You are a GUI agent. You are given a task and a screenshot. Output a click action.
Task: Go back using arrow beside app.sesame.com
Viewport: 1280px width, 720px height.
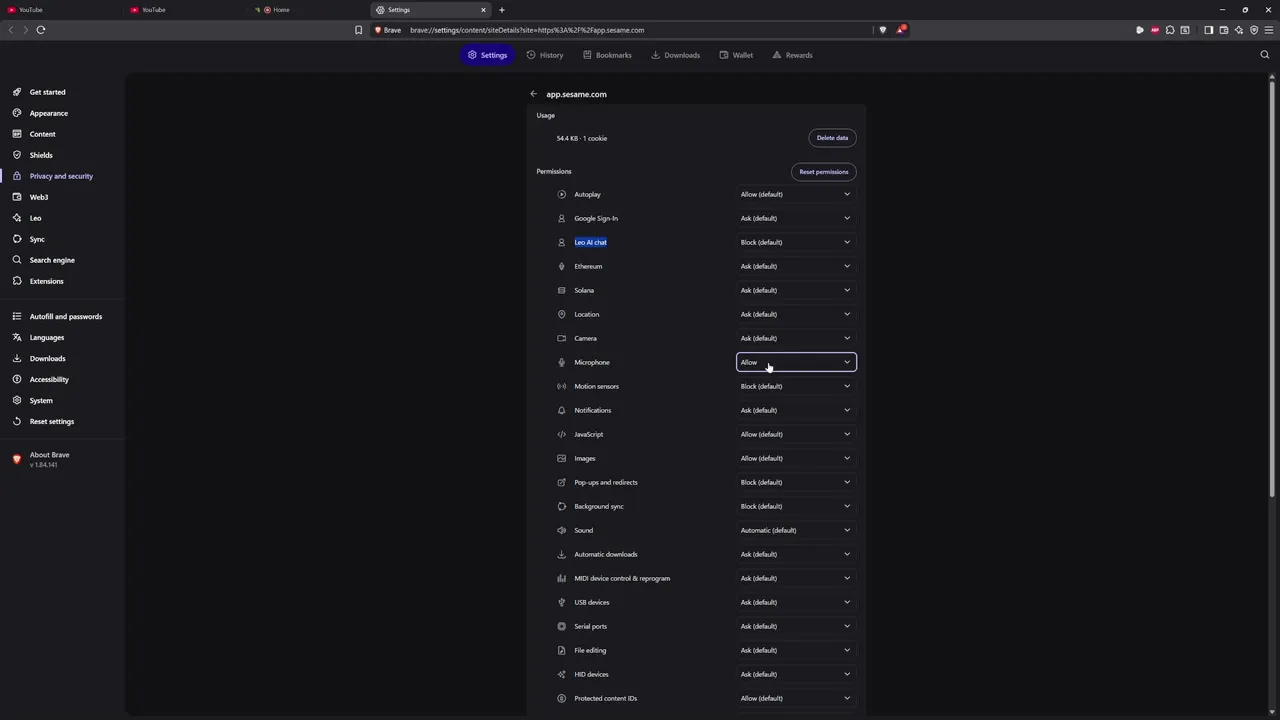tap(534, 94)
